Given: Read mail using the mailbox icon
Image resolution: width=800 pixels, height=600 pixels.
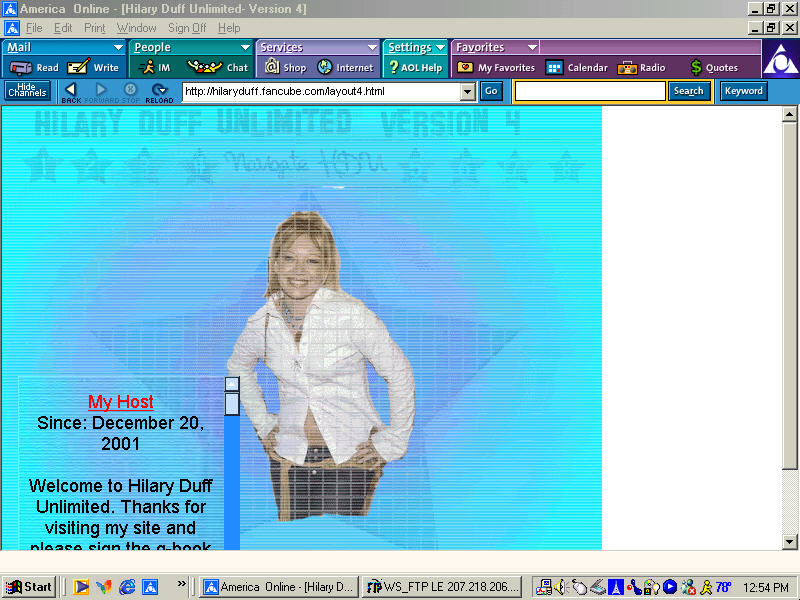Looking at the screenshot, I should point(34,67).
